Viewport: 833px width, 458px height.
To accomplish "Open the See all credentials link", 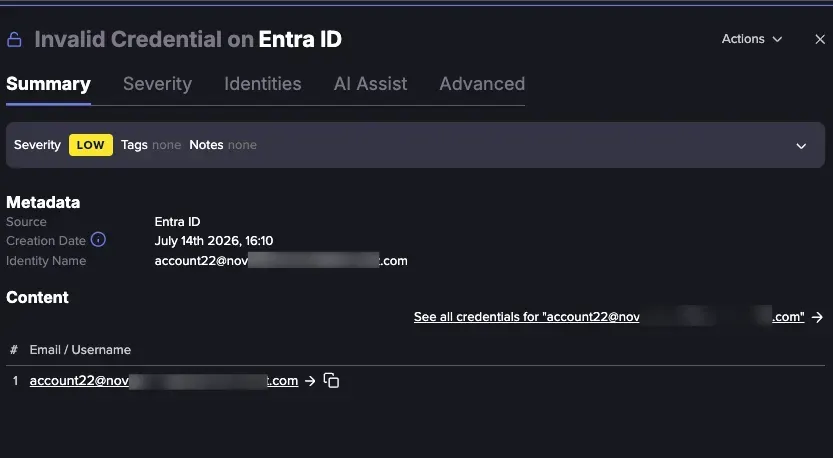I will (x=609, y=317).
